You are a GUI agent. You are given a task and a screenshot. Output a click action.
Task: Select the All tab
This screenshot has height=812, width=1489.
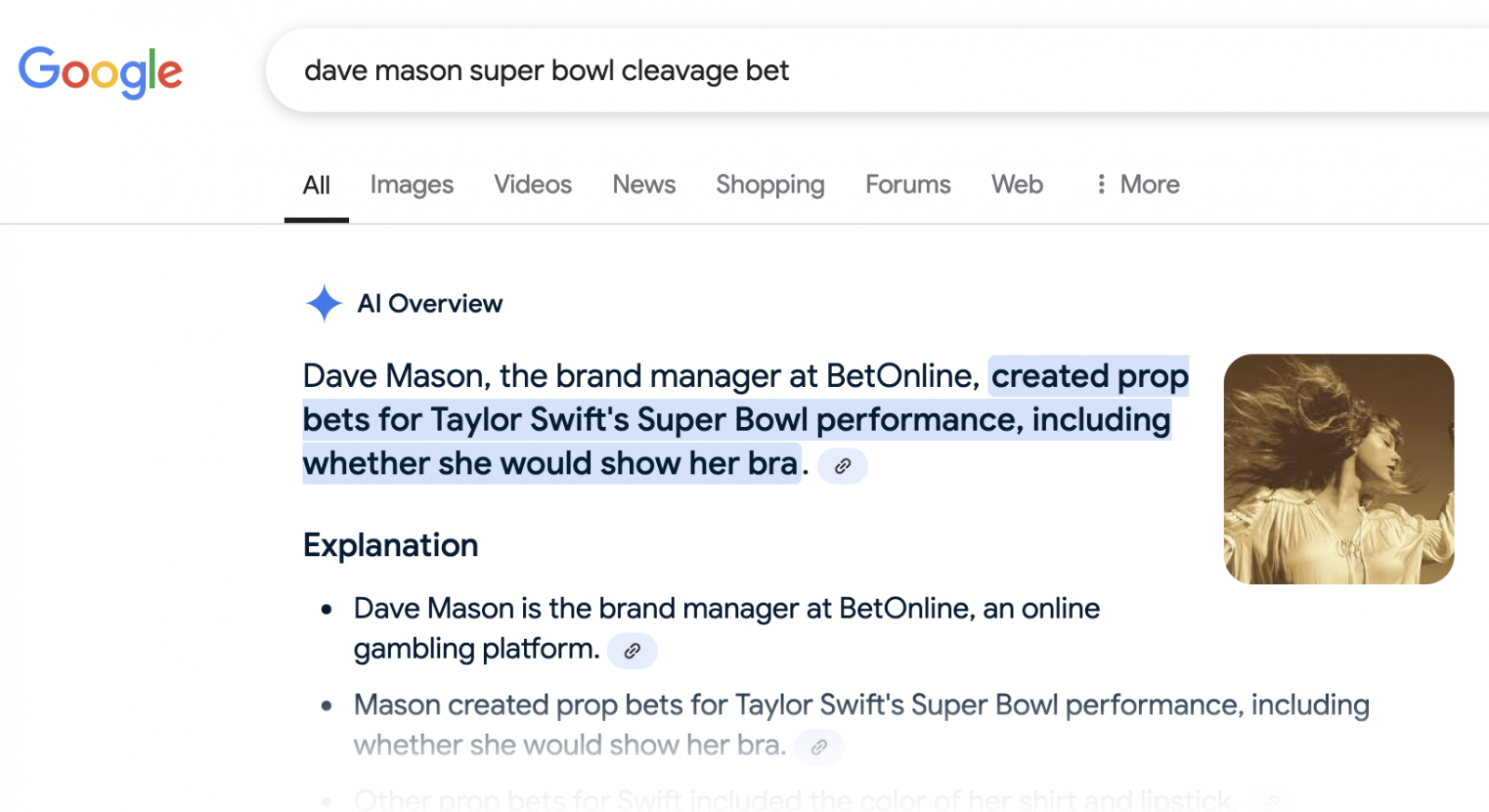click(x=316, y=185)
